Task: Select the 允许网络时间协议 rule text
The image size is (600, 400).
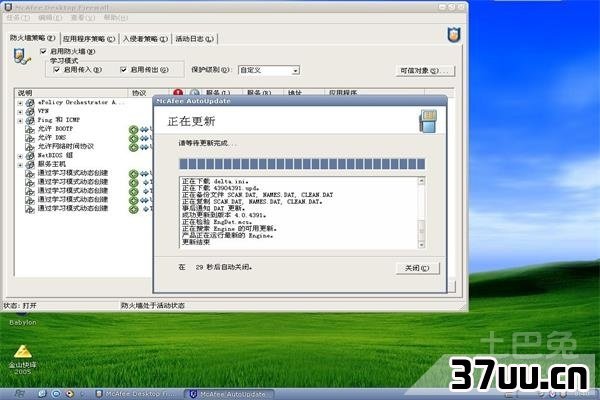Action: 65,147
